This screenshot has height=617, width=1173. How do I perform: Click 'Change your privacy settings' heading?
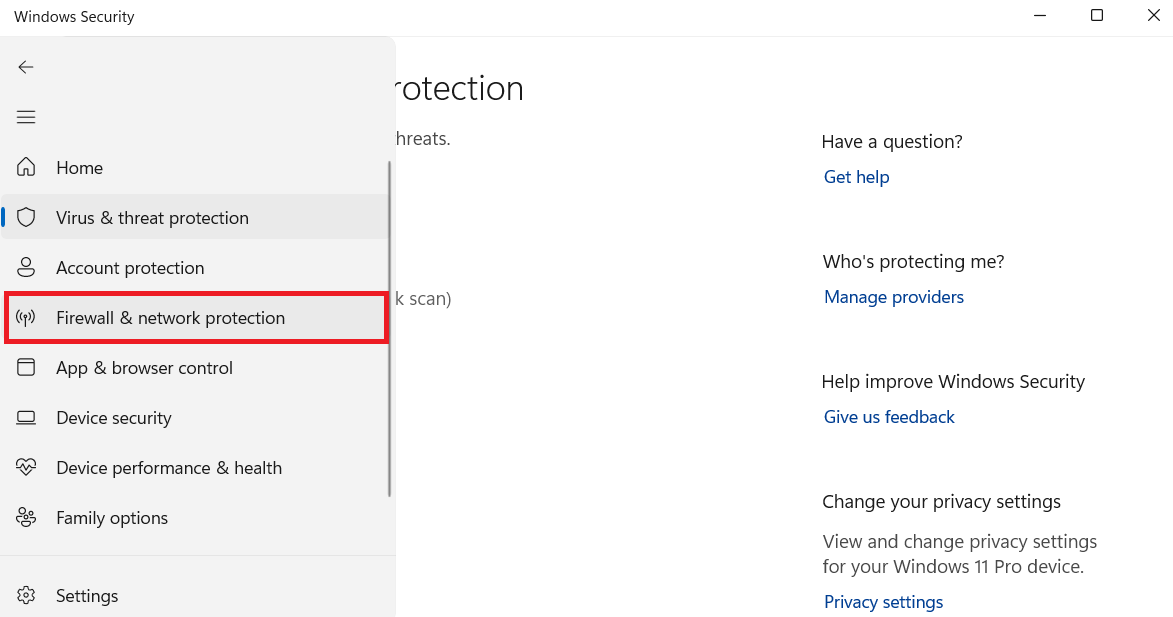(x=941, y=502)
